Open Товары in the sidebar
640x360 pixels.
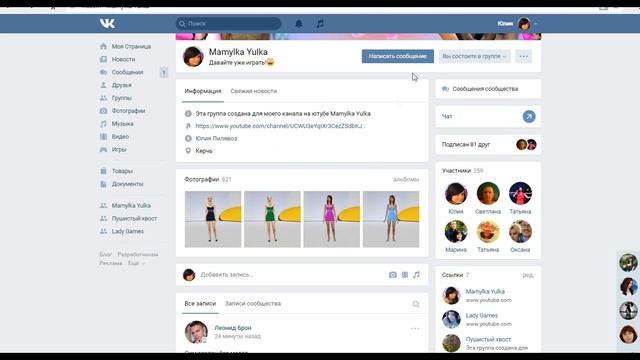122,171
